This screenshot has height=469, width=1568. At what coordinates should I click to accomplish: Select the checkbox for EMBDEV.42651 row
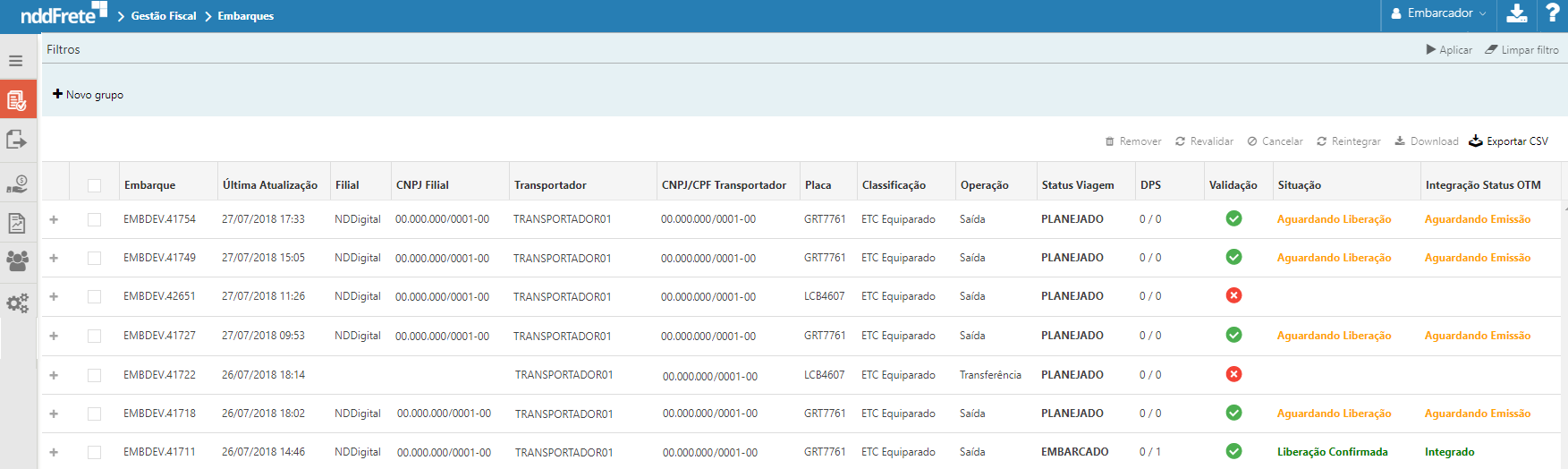tap(94, 296)
